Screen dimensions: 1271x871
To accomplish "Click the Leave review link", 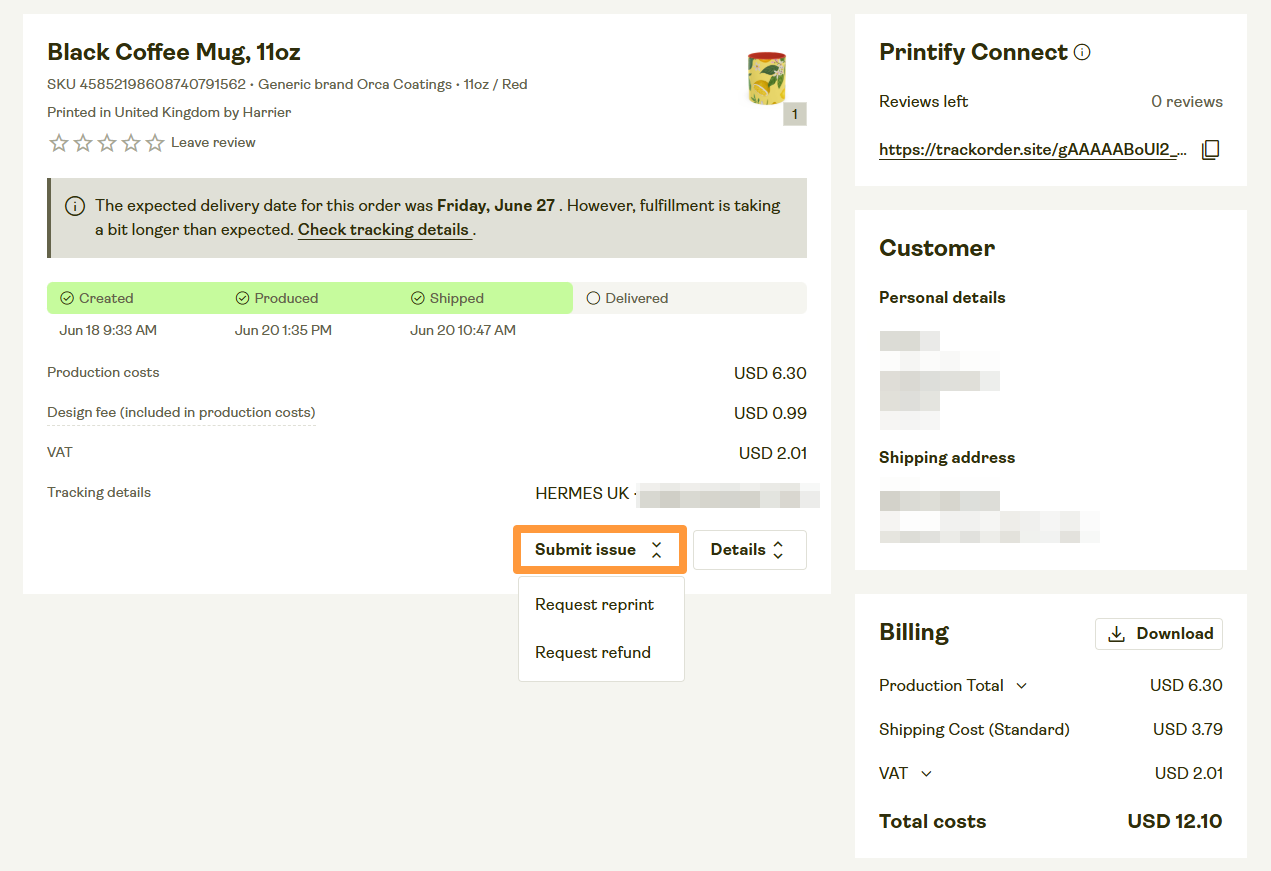I will (x=212, y=142).
